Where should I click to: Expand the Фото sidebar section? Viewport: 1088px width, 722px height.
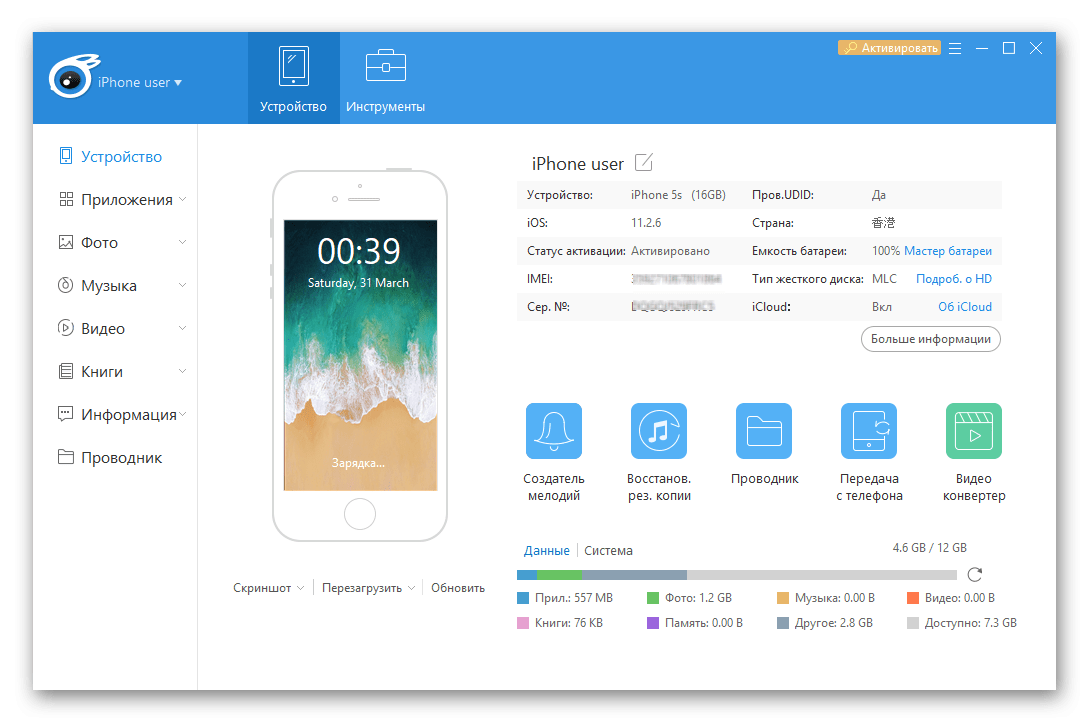182,243
